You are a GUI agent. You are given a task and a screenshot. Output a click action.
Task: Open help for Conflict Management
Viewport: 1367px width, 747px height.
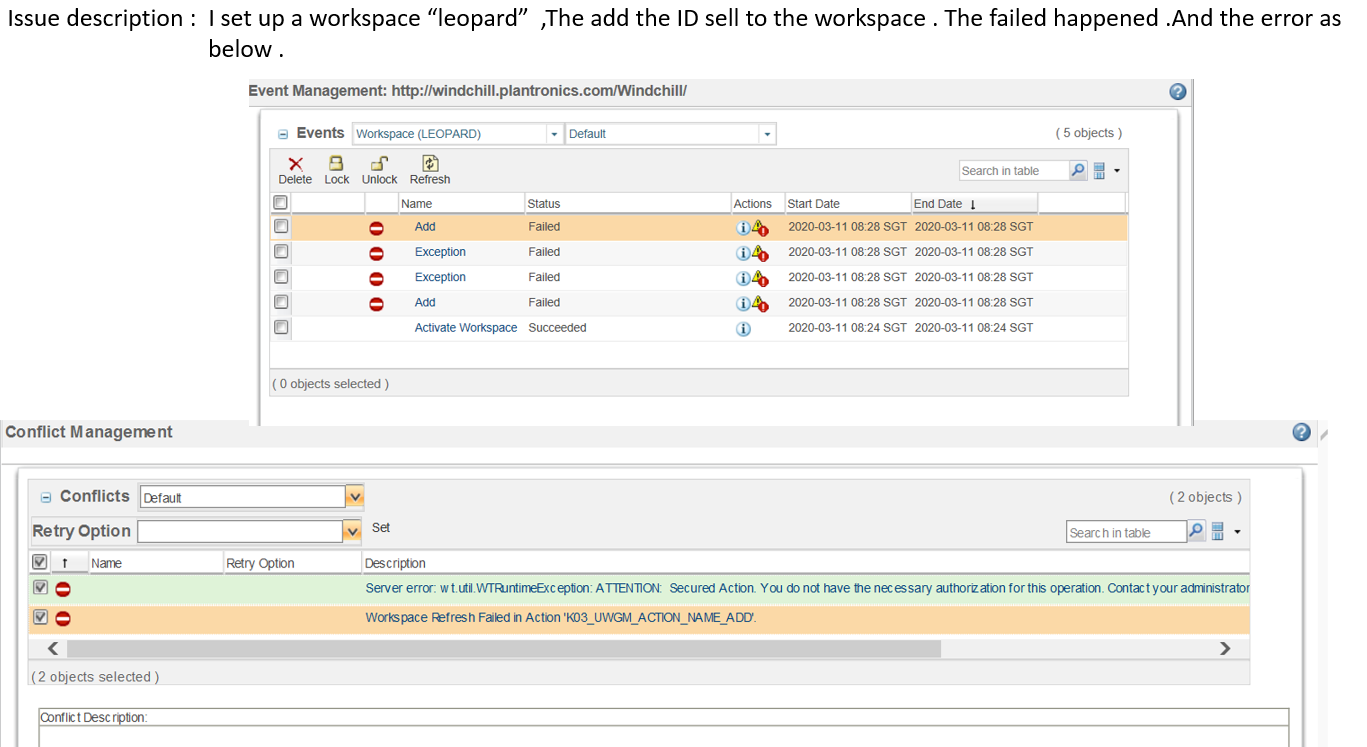[x=1301, y=432]
